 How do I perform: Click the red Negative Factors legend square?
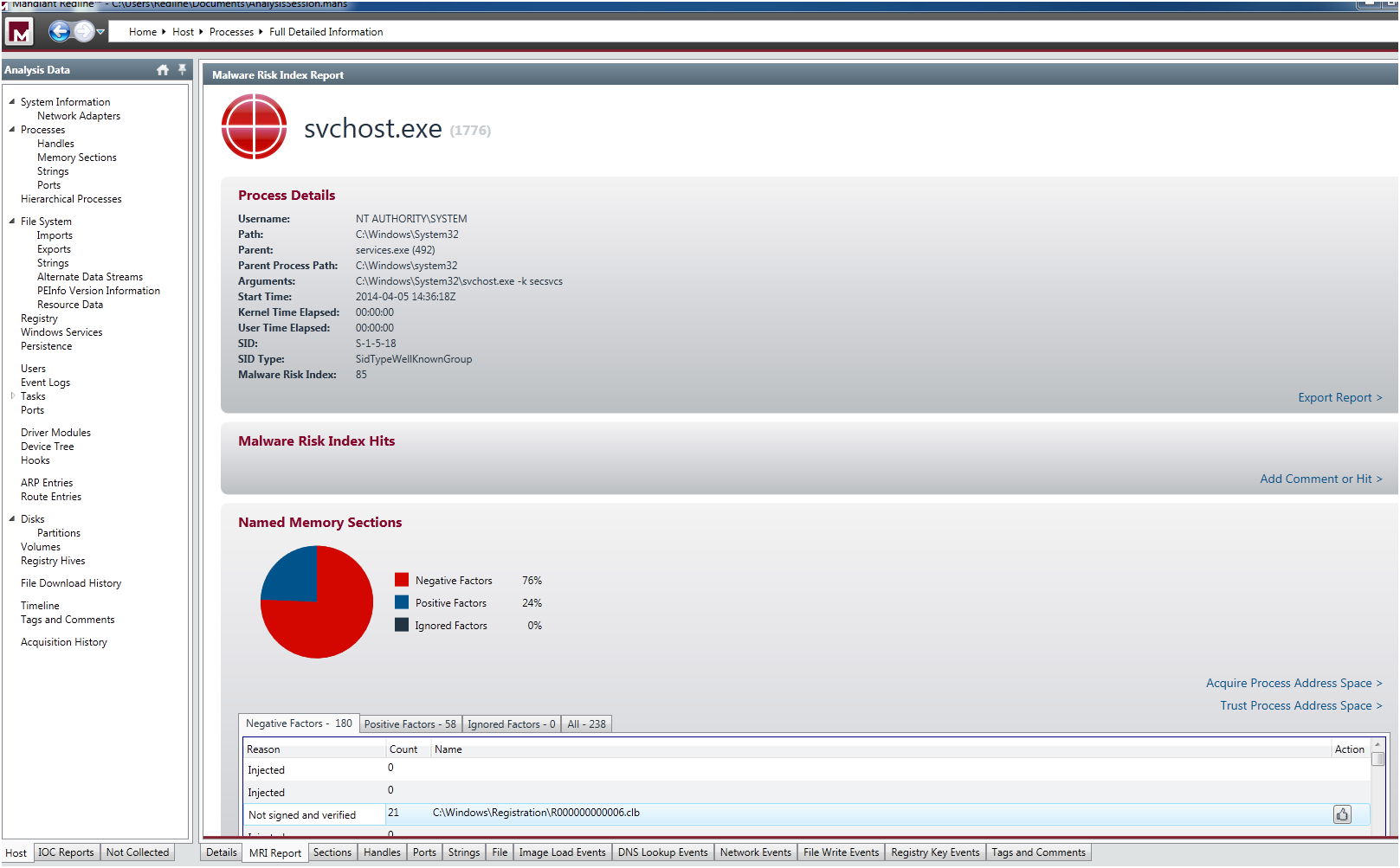pyautogui.click(x=402, y=580)
